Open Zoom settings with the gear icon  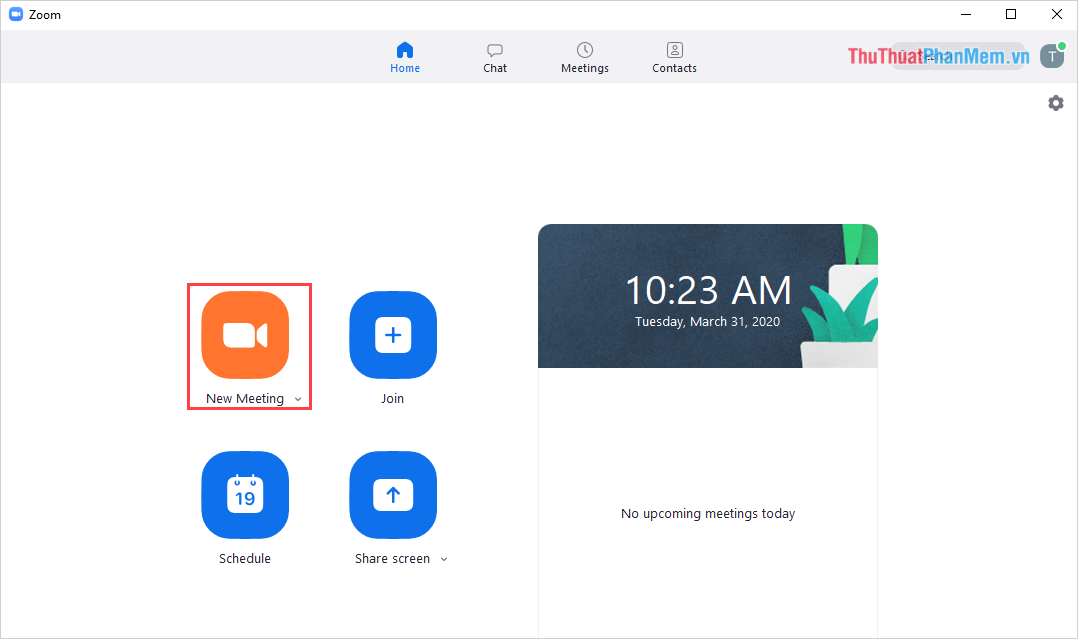(1055, 102)
